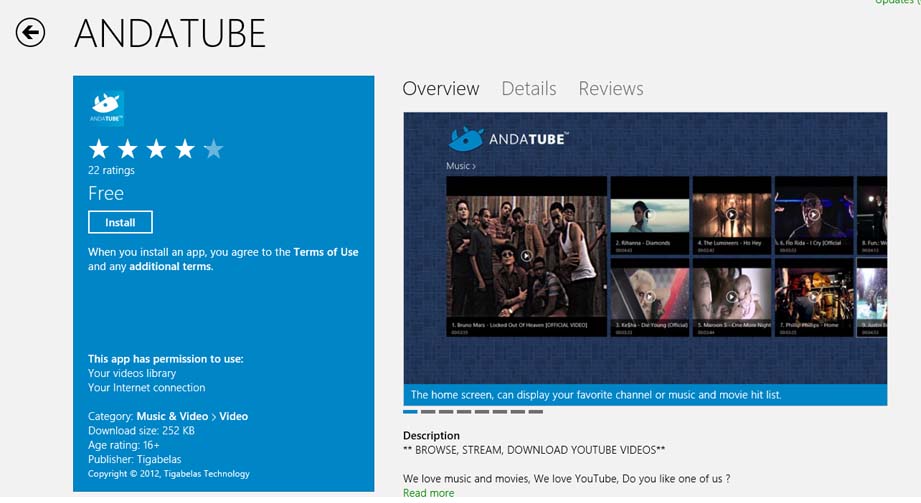Open the Terms of Use link

[326, 252]
